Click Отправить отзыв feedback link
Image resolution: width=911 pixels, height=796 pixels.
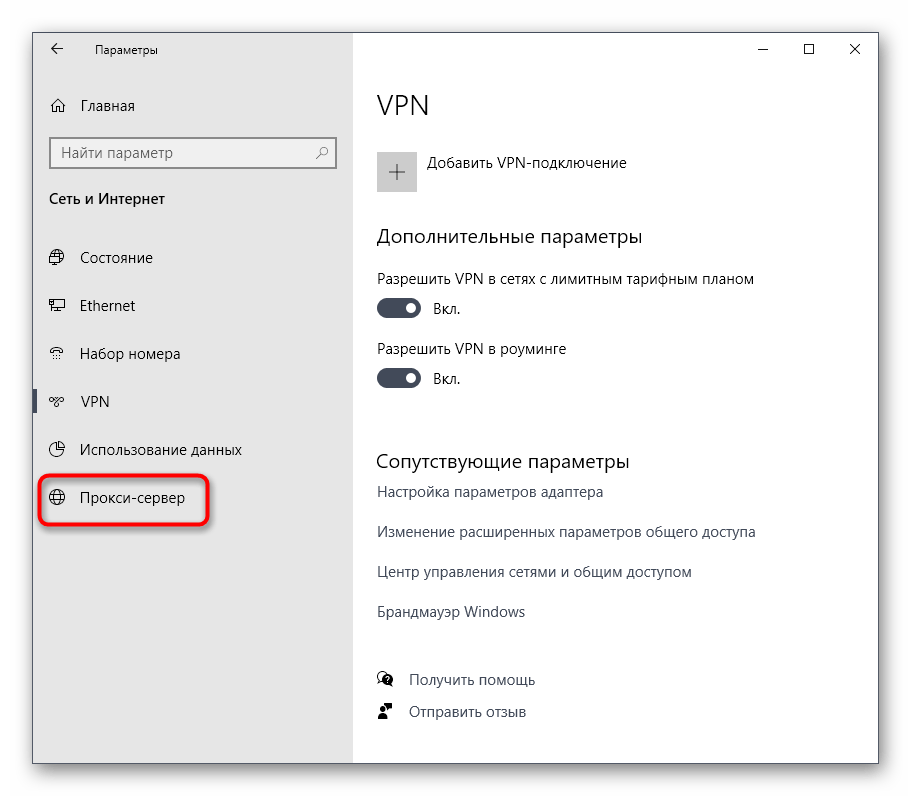tap(467, 712)
